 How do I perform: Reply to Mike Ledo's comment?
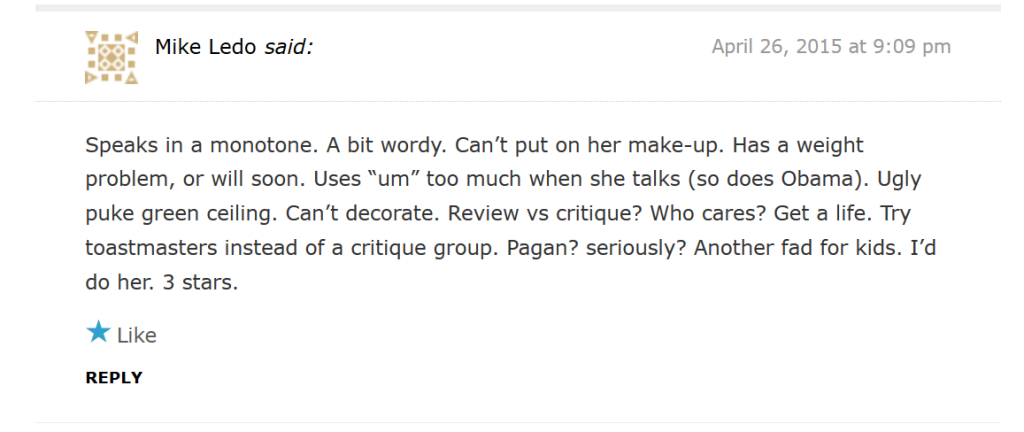tap(114, 378)
